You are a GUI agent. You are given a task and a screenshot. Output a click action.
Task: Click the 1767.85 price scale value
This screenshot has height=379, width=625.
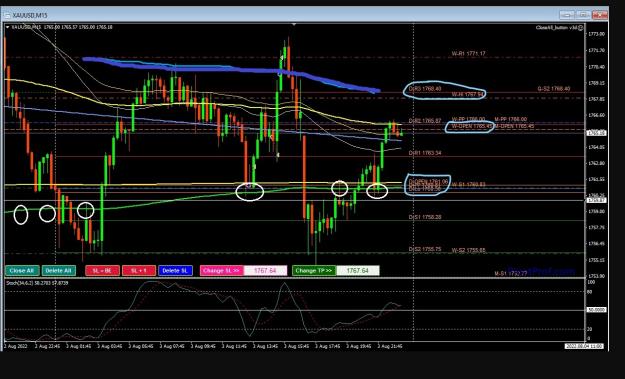coord(596,99)
